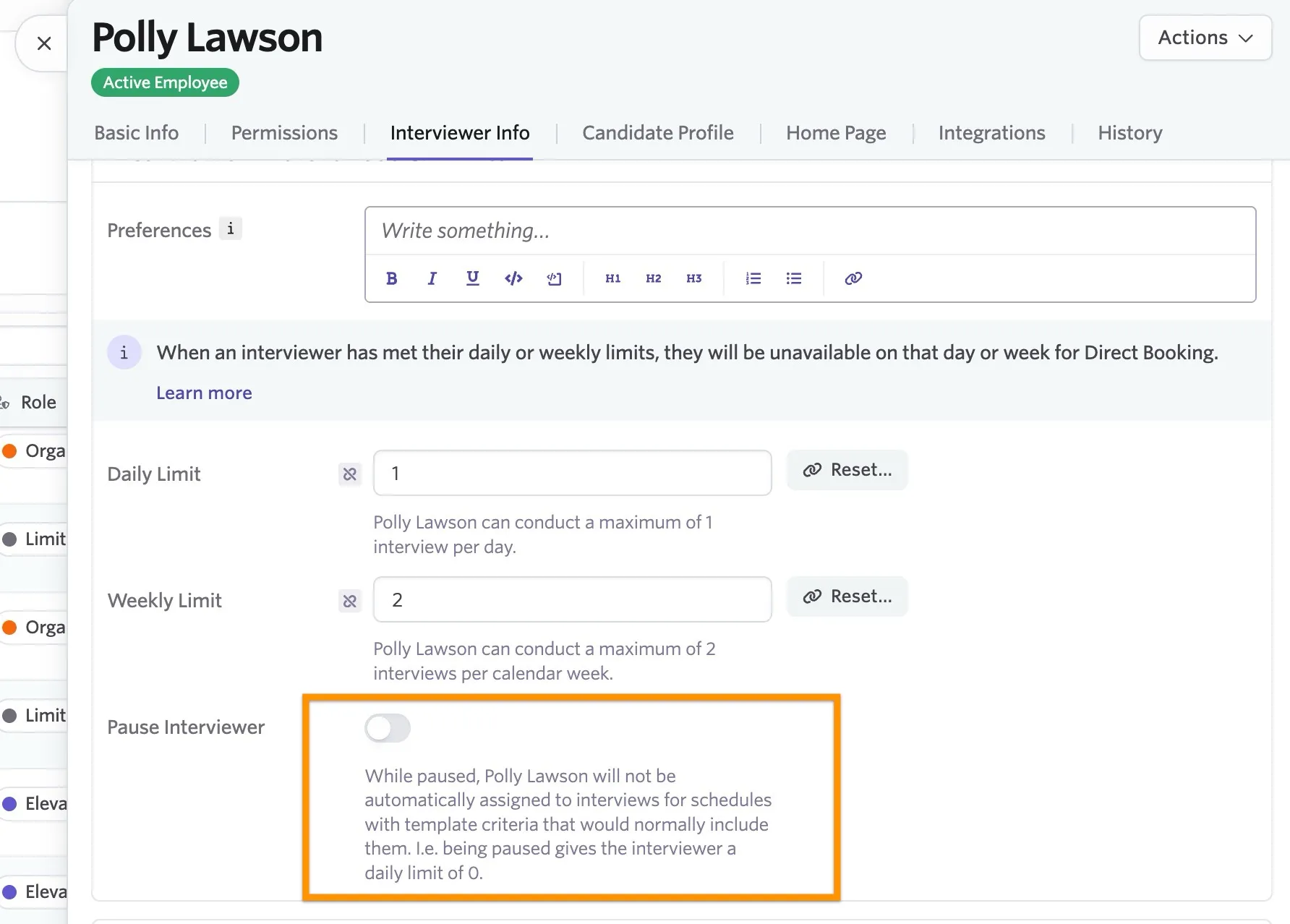Go to the Candidate Profile tab

tap(658, 133)
